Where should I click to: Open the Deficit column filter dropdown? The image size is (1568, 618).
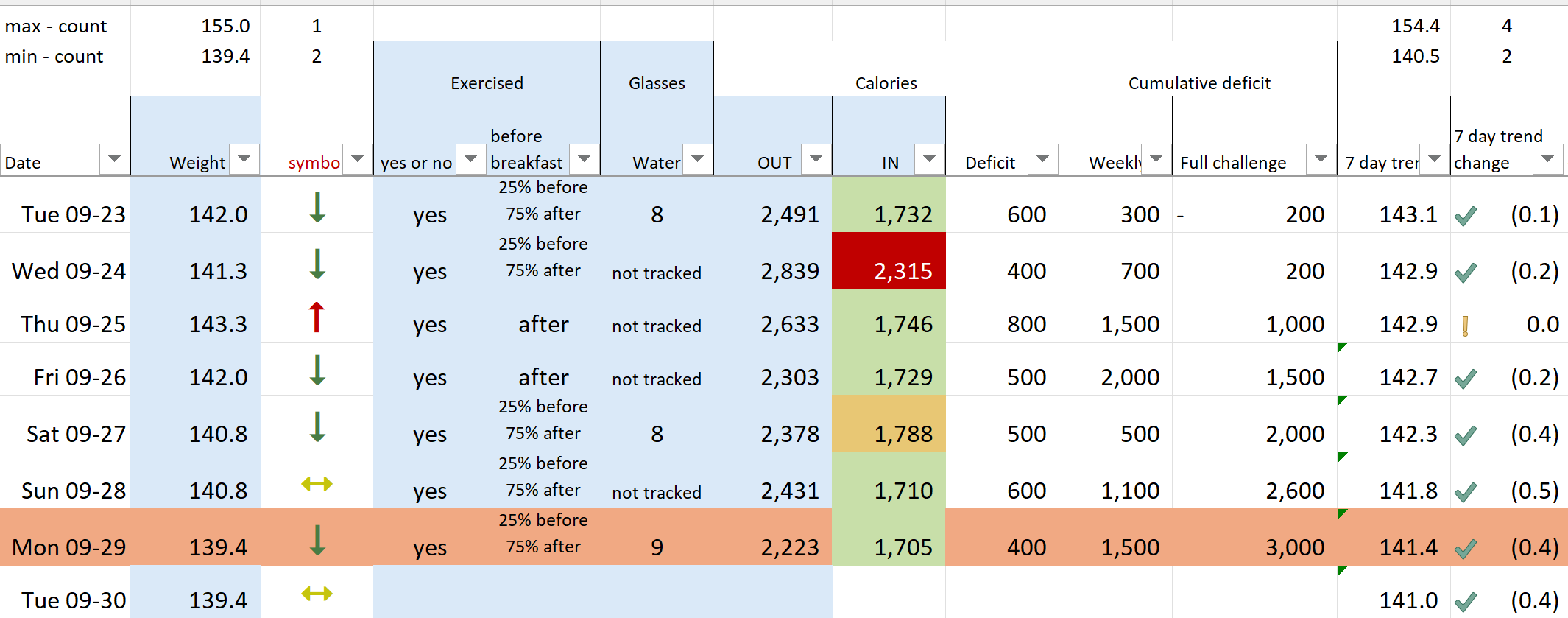point(1042,158)
